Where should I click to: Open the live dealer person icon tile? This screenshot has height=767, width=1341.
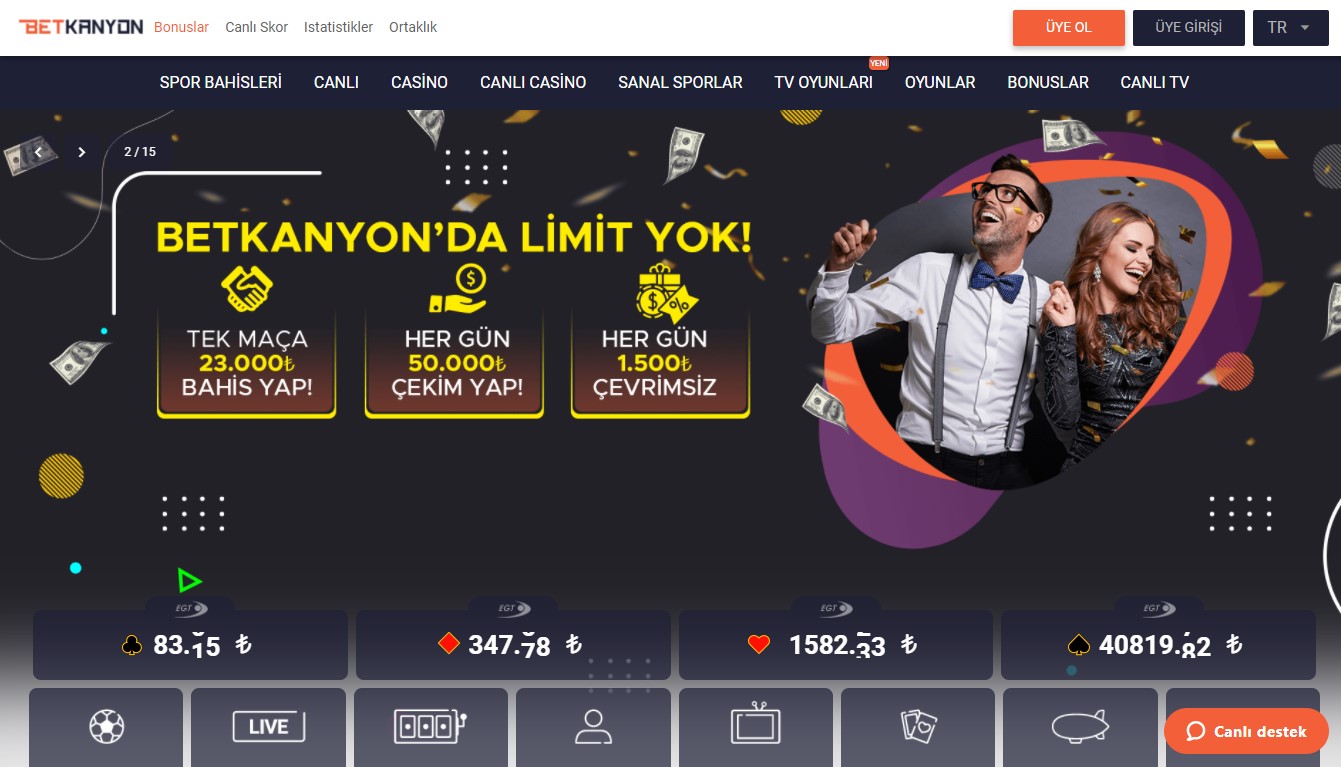[x=593, y=727]
